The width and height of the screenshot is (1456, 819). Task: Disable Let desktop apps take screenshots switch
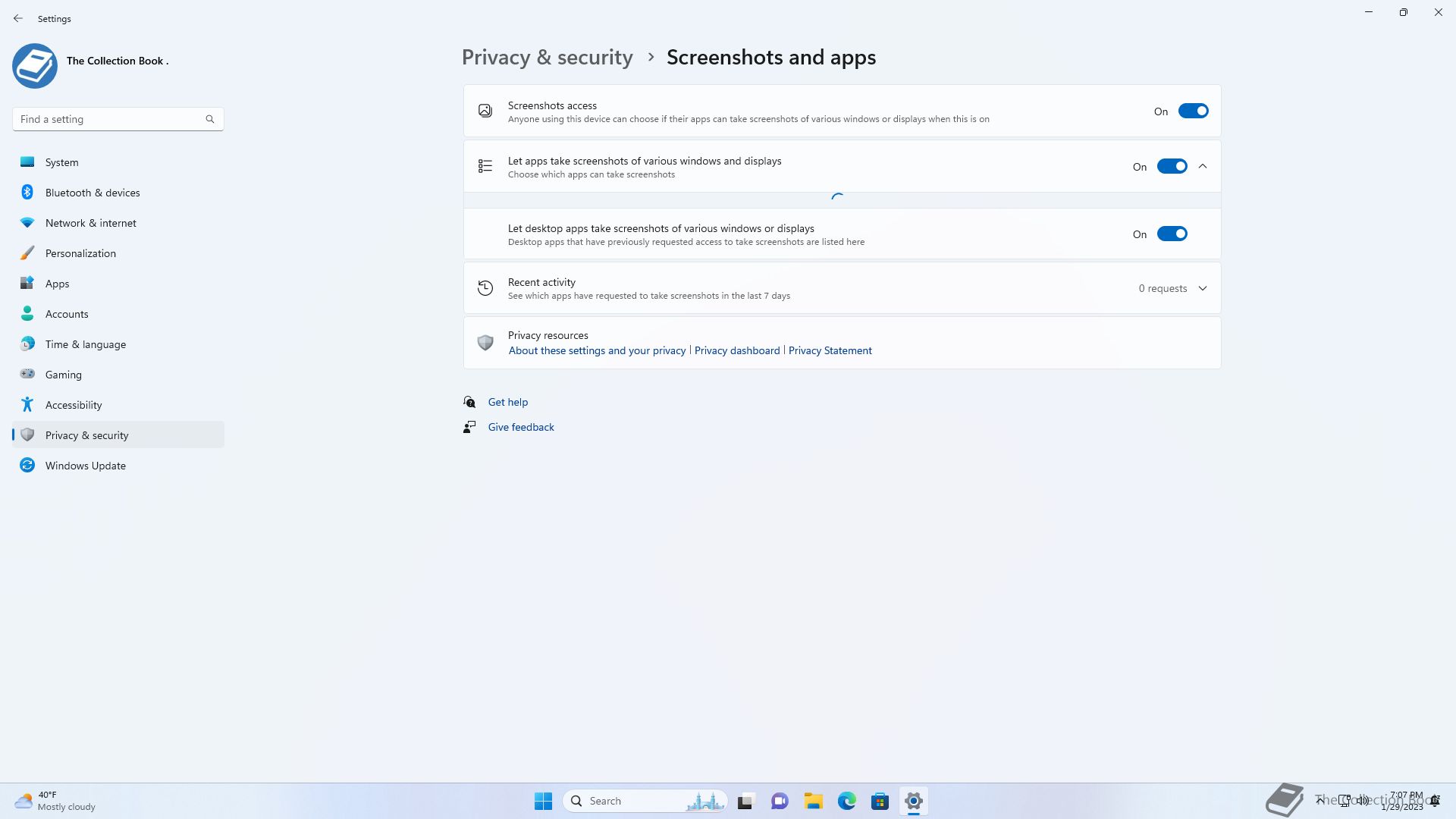1172,234
